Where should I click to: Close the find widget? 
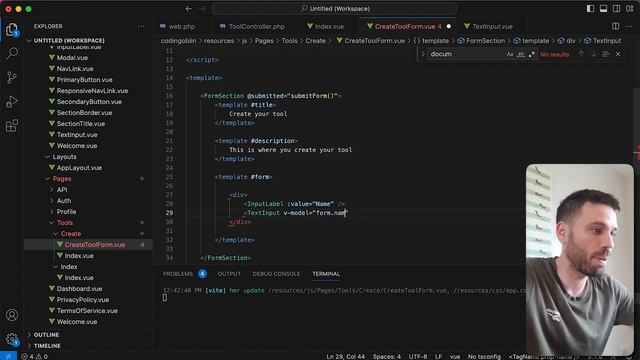click(x=618, y=54)
